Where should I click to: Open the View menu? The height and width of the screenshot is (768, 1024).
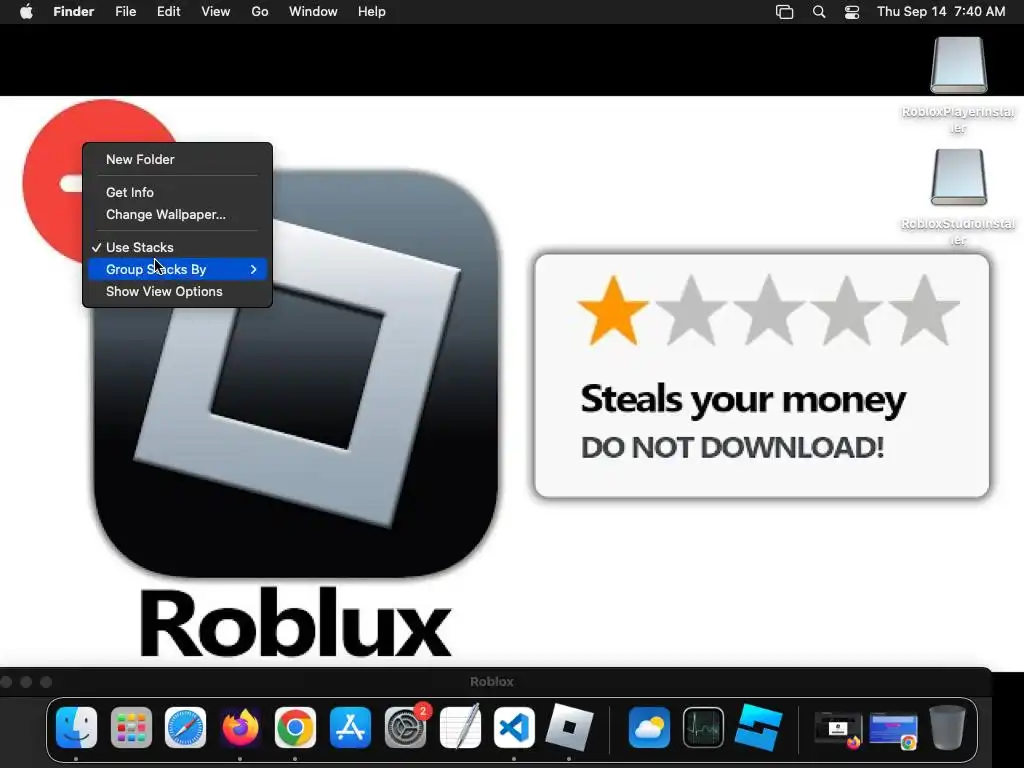pos(216,12)
